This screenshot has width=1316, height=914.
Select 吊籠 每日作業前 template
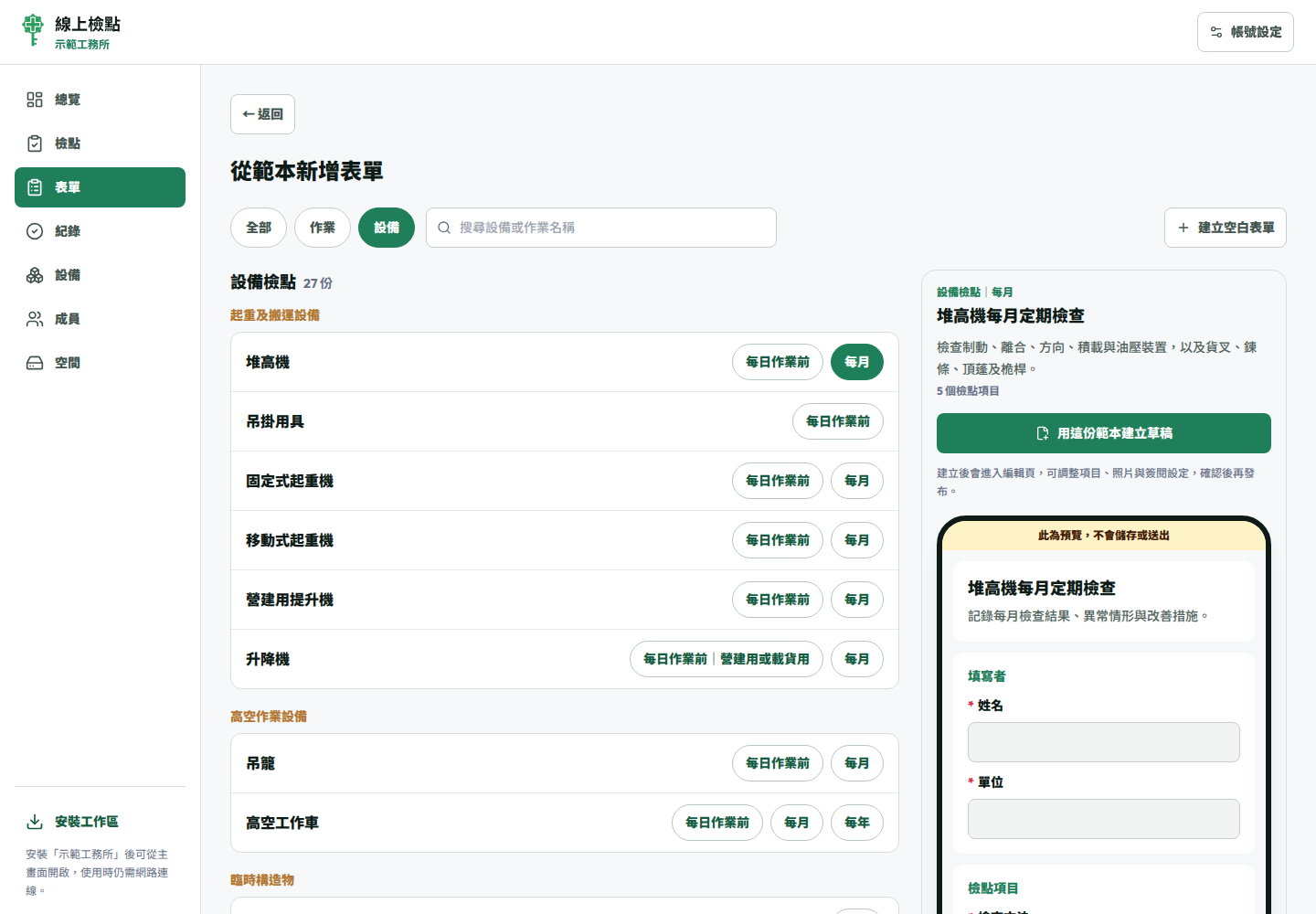(x=778, y=763)
